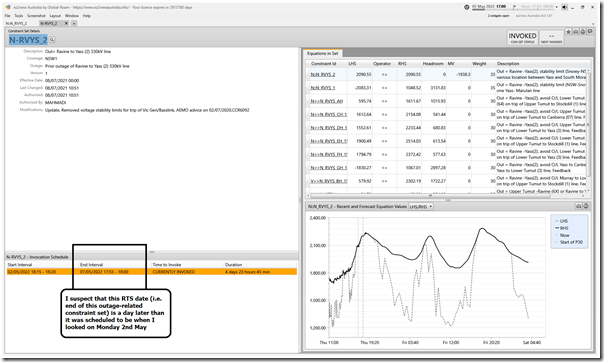Open the File menu
The height and width of the screenshot is (362, 604).
7,16
